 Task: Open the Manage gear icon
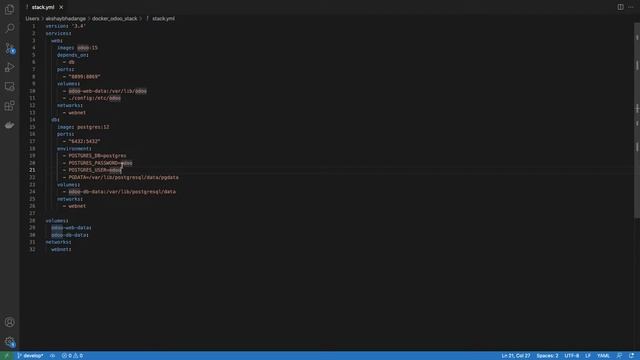point(9,342)
